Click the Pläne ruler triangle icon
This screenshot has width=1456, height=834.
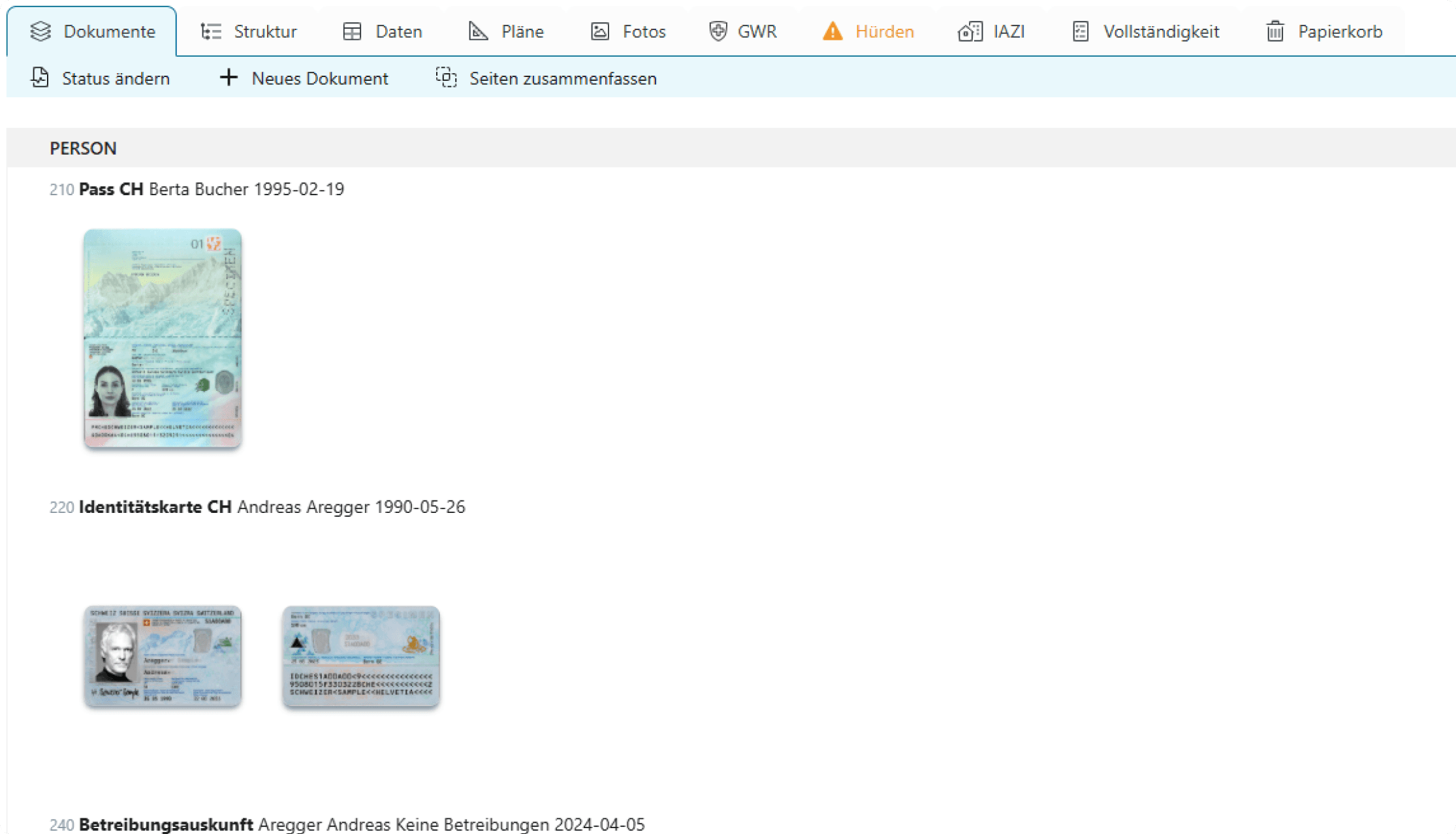tap(478, 31)
